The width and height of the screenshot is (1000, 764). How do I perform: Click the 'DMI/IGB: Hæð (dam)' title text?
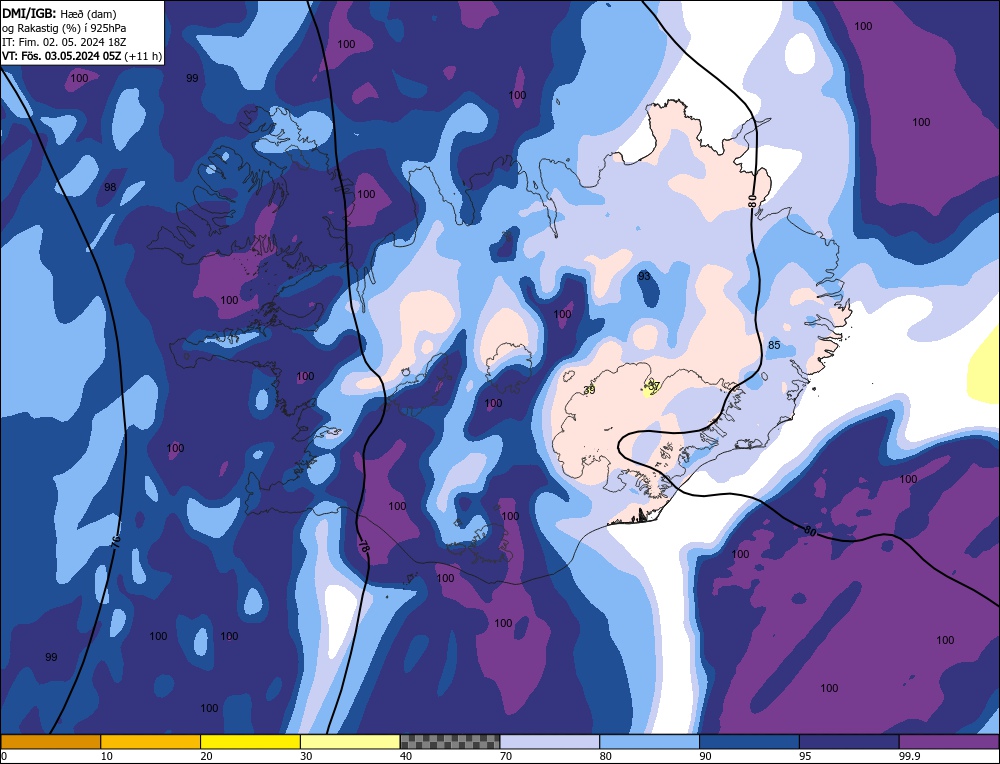coord(59,13)
